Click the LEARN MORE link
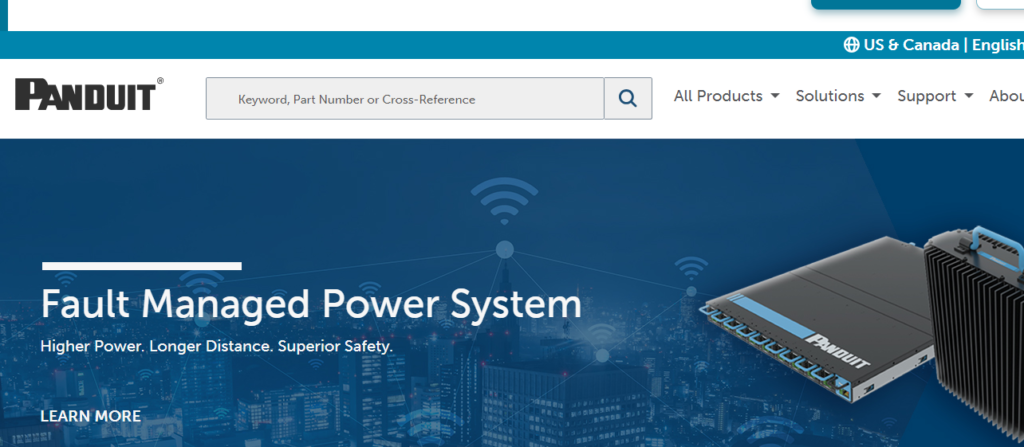 91,416
